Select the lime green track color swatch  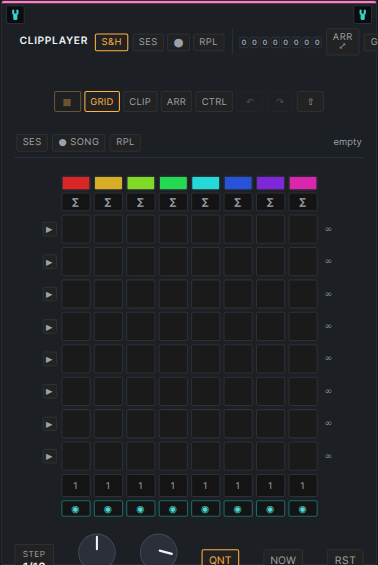(x=141, y=183)
